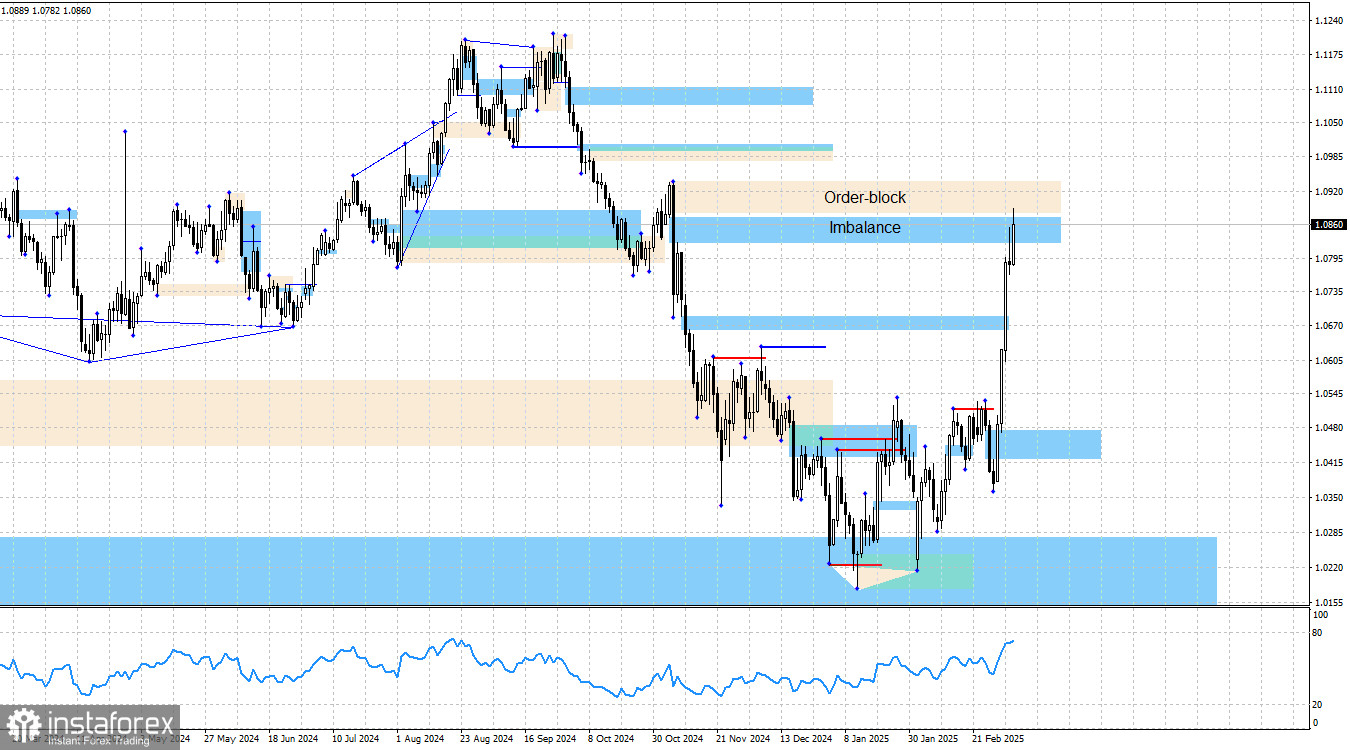
Task: Click price level 1.0735 on axis
Action: (x=1327, y=292)
